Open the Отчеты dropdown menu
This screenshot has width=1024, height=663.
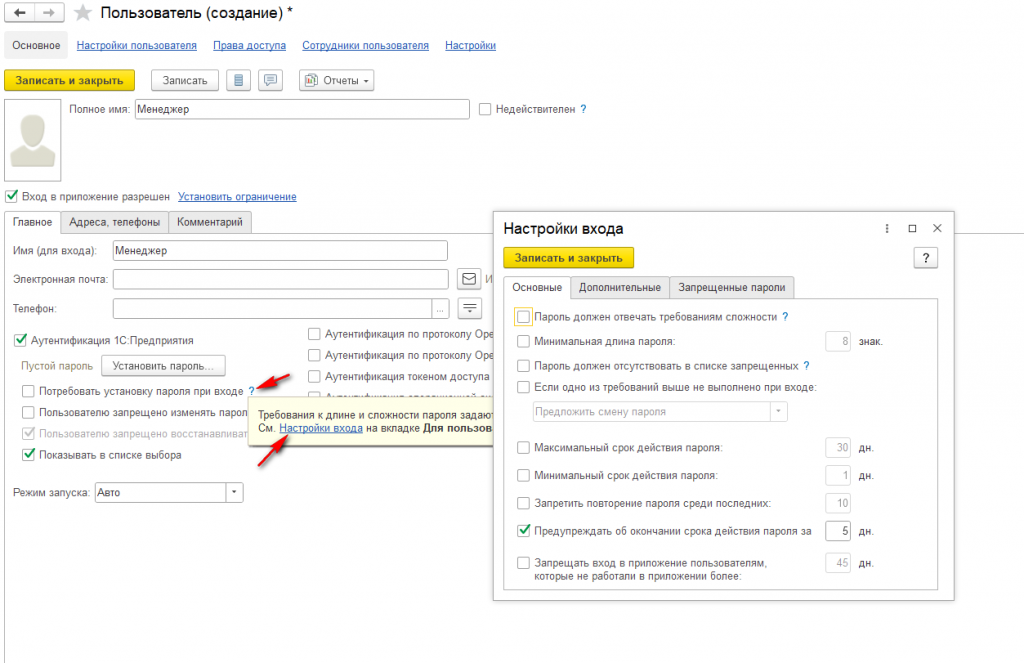[336, 80]
